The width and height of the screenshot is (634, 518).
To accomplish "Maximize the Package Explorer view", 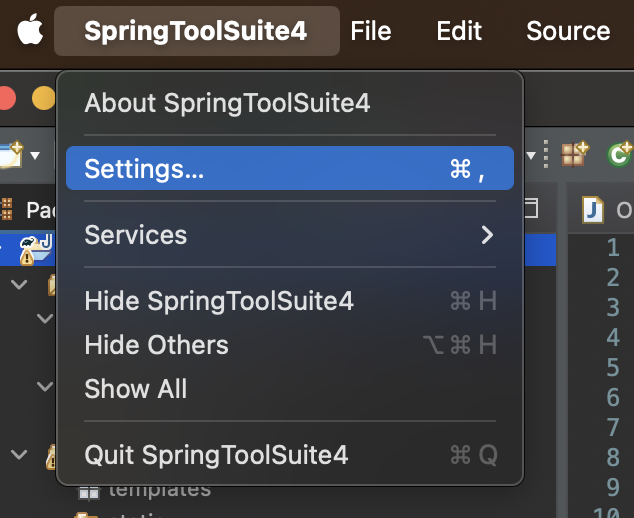I will [533, 207].
